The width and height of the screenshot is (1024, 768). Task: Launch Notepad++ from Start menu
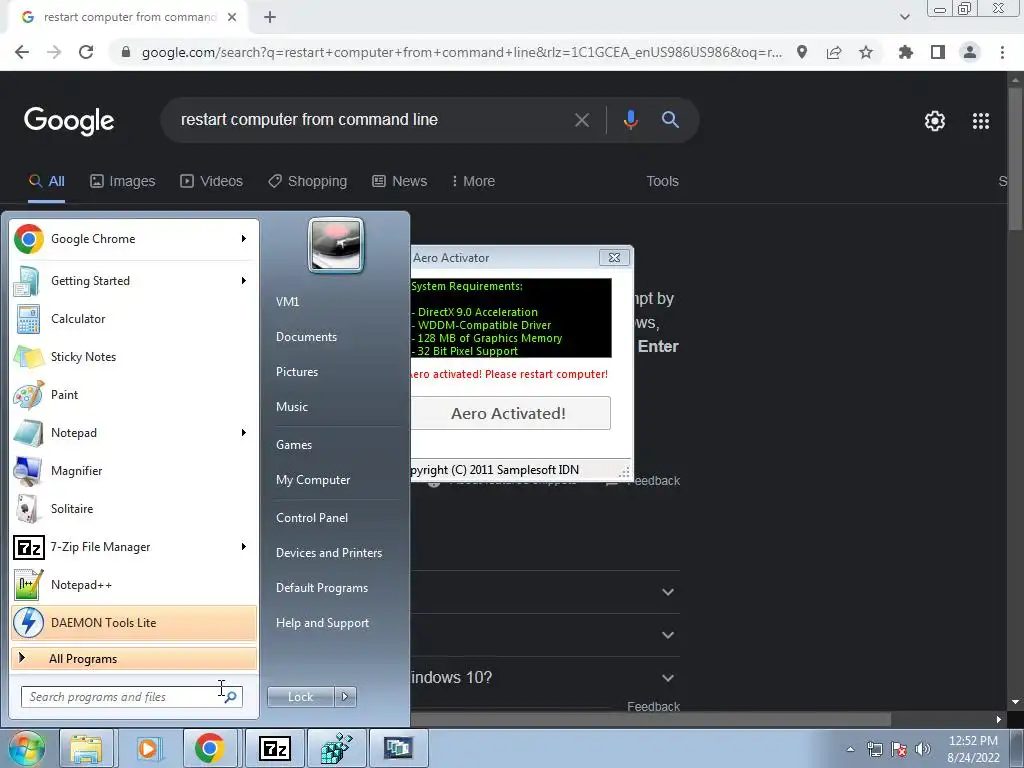[x=134, y=584]
